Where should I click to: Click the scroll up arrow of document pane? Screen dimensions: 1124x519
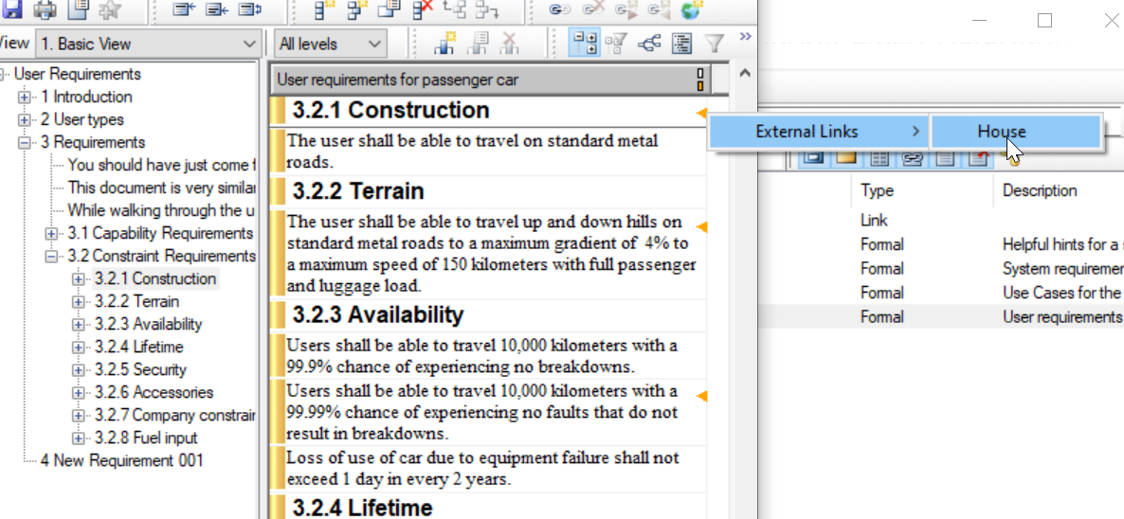744,74
